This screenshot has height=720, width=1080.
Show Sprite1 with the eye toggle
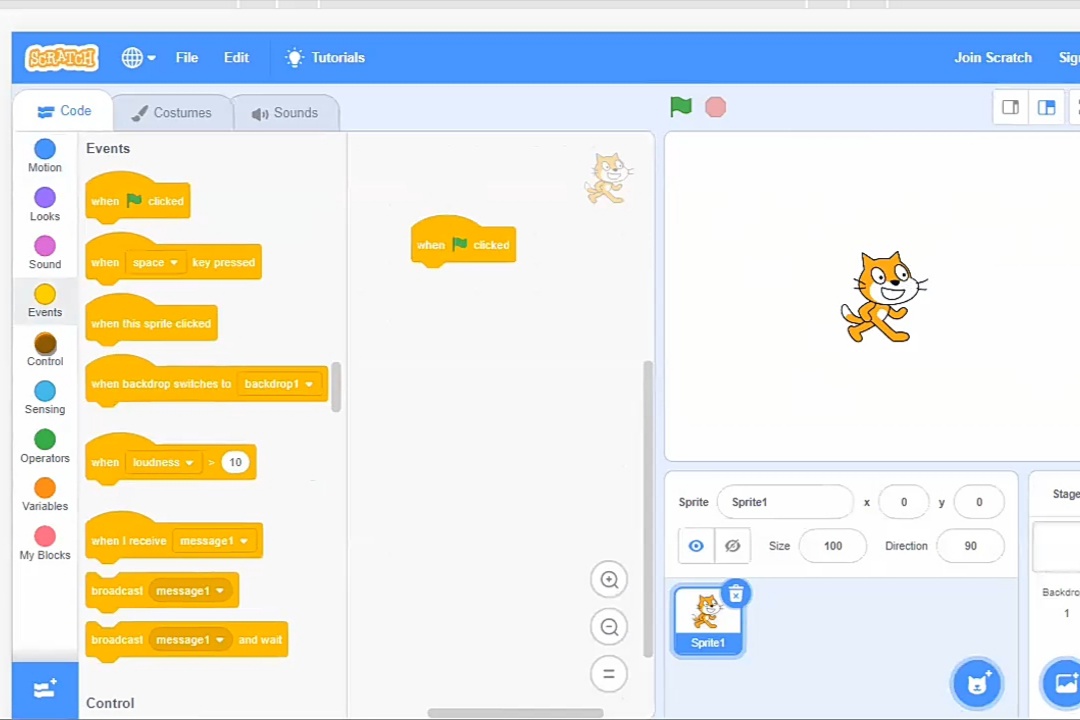pos(696,545)
